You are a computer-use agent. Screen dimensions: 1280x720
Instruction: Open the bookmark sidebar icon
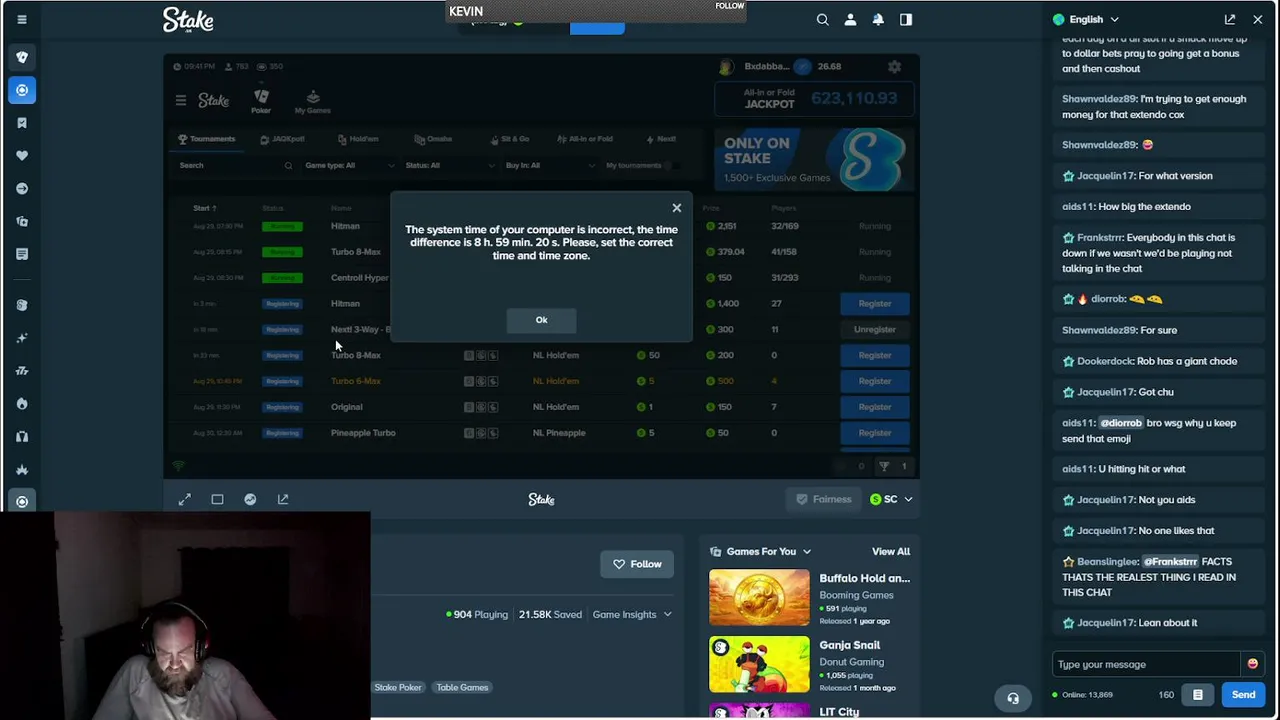[22, 123]
